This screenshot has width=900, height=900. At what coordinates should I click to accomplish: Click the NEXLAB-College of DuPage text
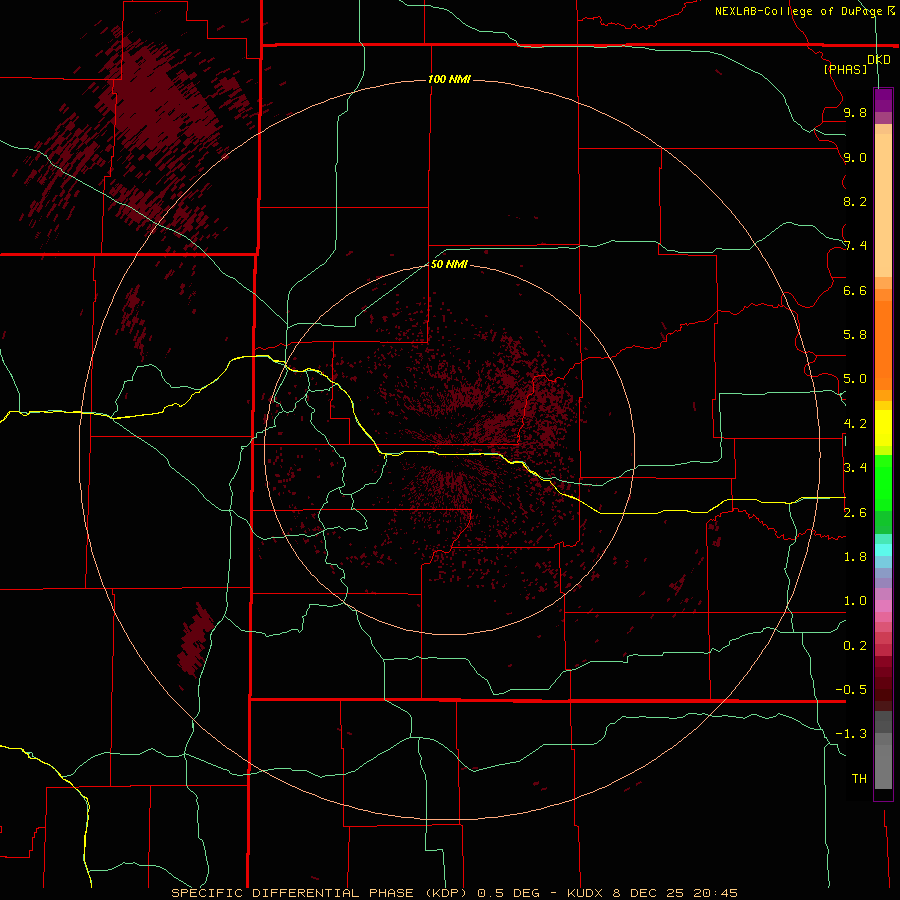799,11
